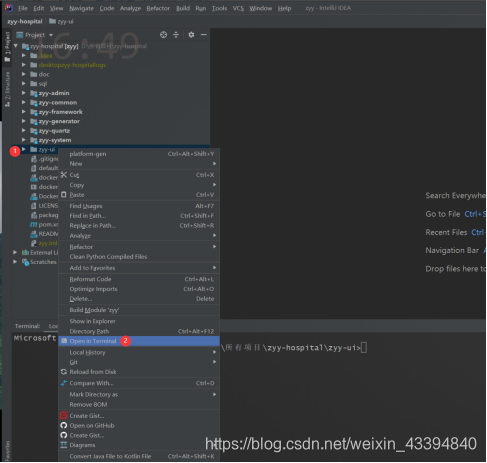Open the Structure tool window side tab
The width and height of the screenshot is (487, 463).
point(7,89)
